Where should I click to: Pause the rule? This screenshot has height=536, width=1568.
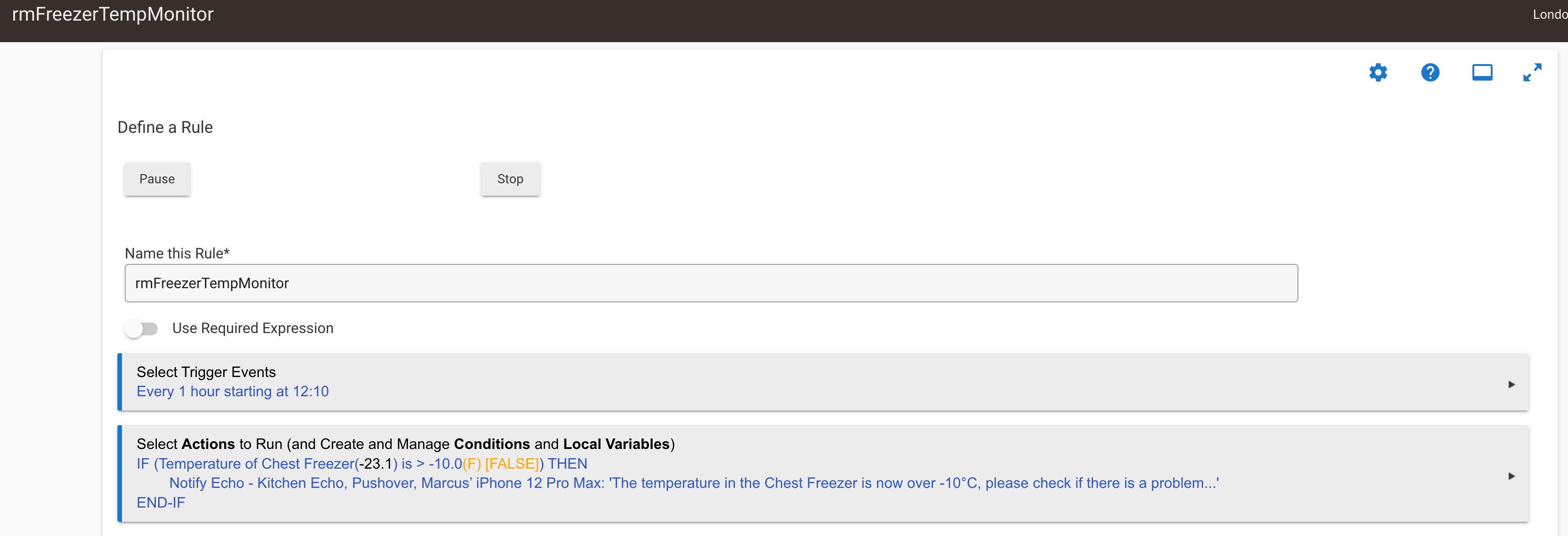[x=157, y=179]
